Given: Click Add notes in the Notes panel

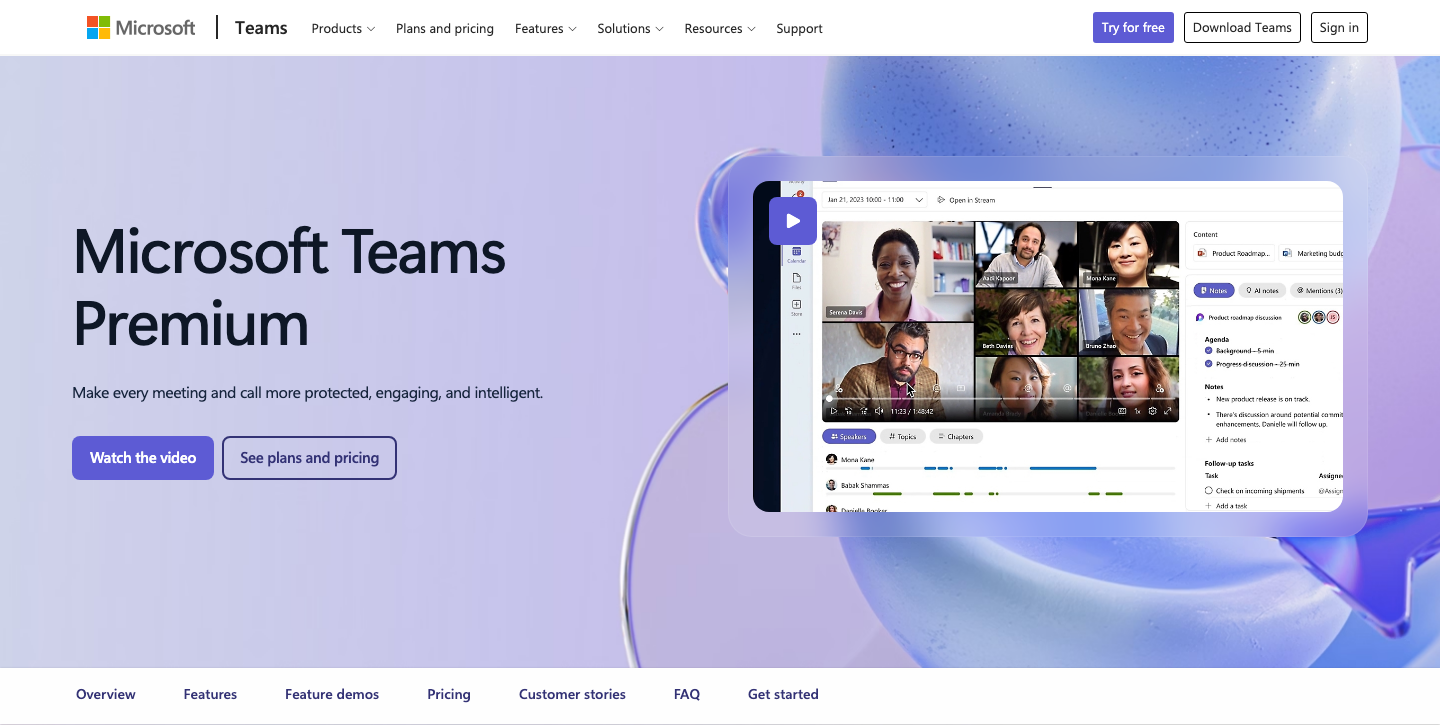Looking at the screenshot, I should pyautogui.click(x=1226, y=440).
